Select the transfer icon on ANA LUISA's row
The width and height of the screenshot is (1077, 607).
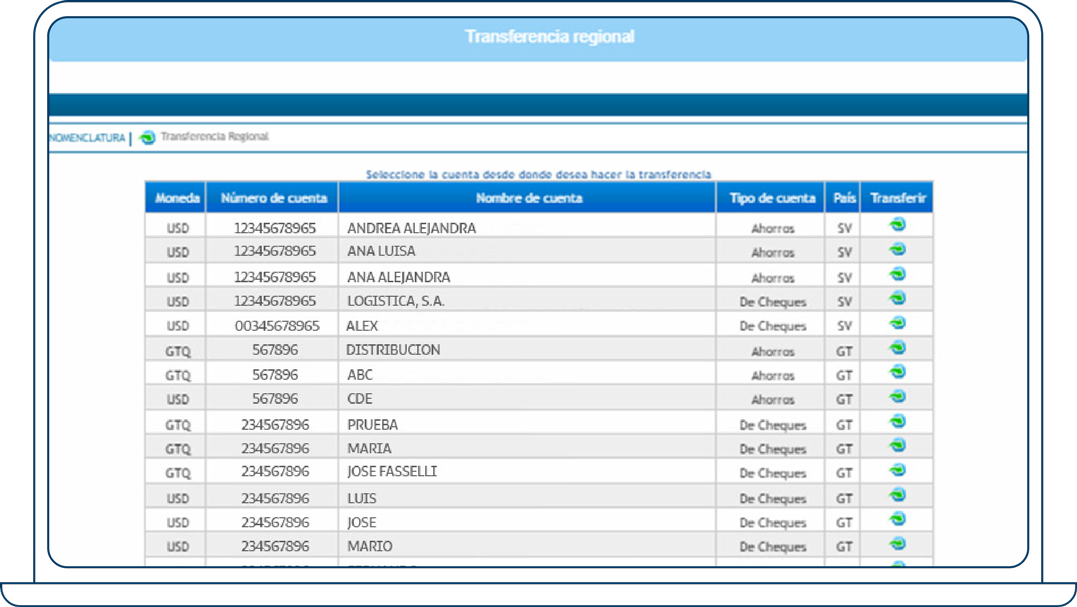pyautogui.click(x=897, y=251)
